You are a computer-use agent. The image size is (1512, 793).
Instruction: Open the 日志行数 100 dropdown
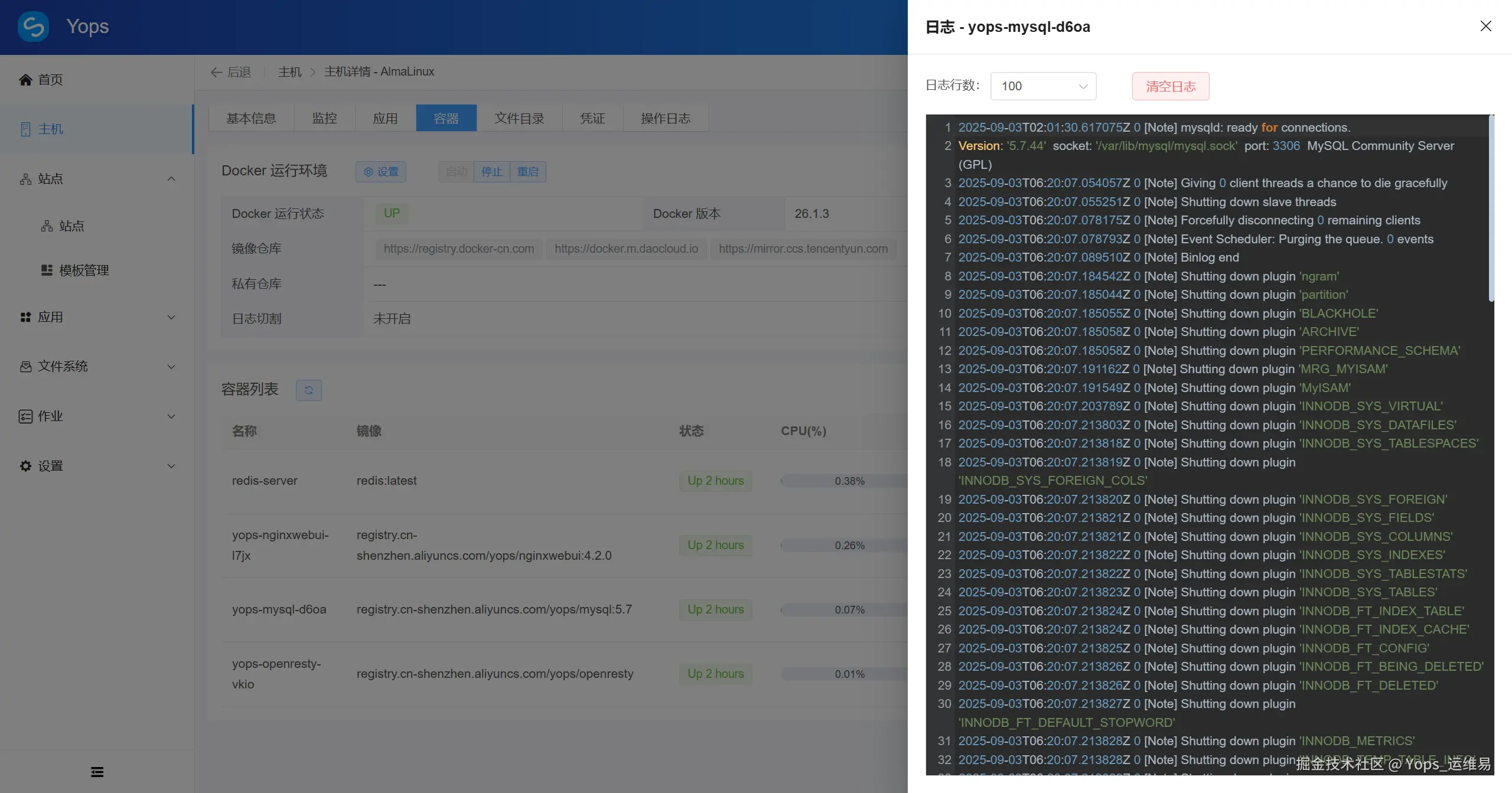(1043, 86)
